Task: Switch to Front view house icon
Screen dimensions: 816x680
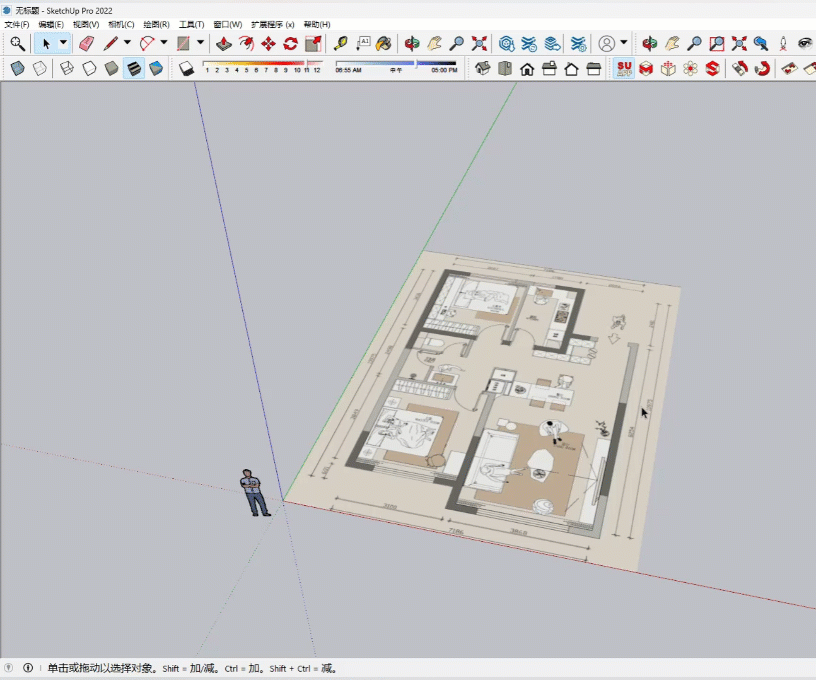Action: 527,69
